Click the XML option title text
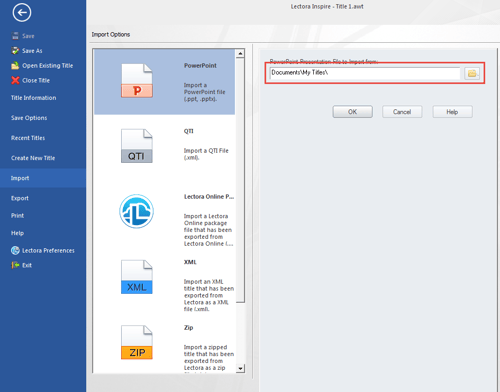 [x=190, y=262]
